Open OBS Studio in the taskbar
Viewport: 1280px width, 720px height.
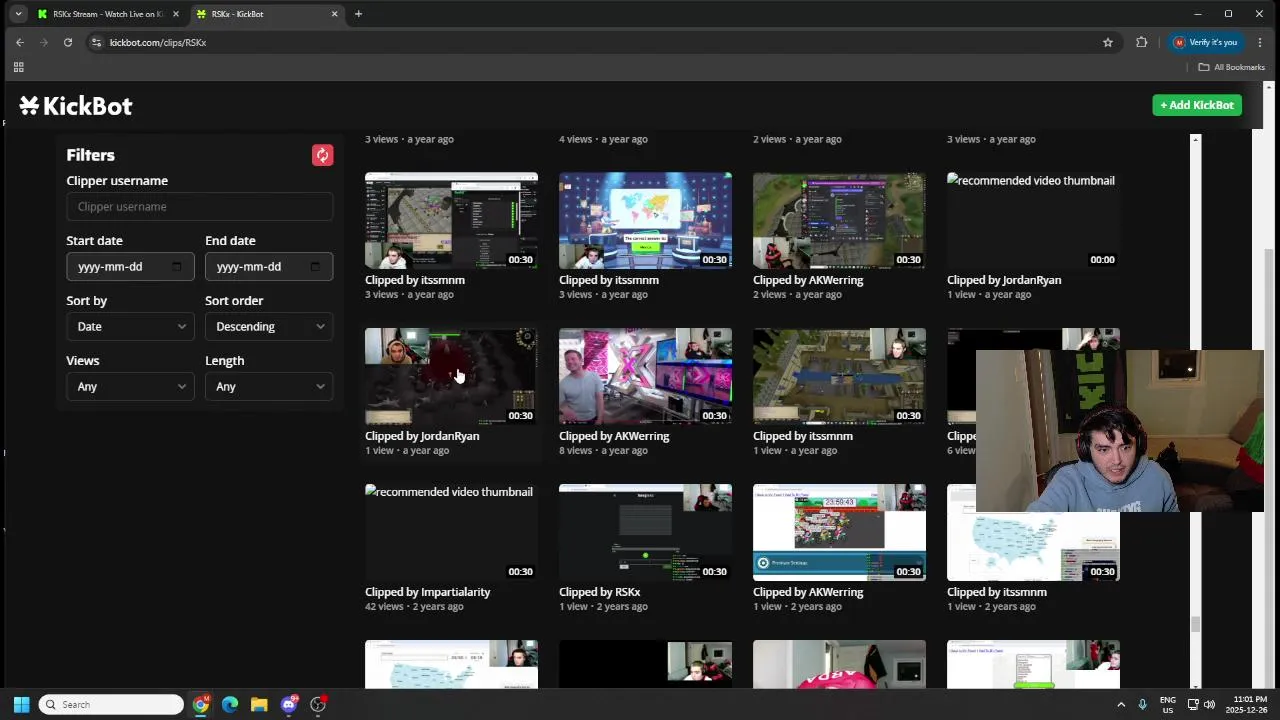coord(318,705)
